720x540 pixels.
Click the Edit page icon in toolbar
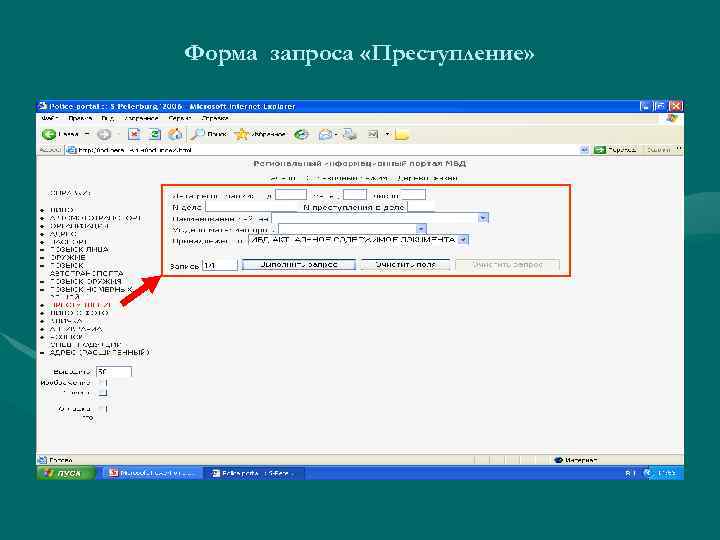point(373,134)
